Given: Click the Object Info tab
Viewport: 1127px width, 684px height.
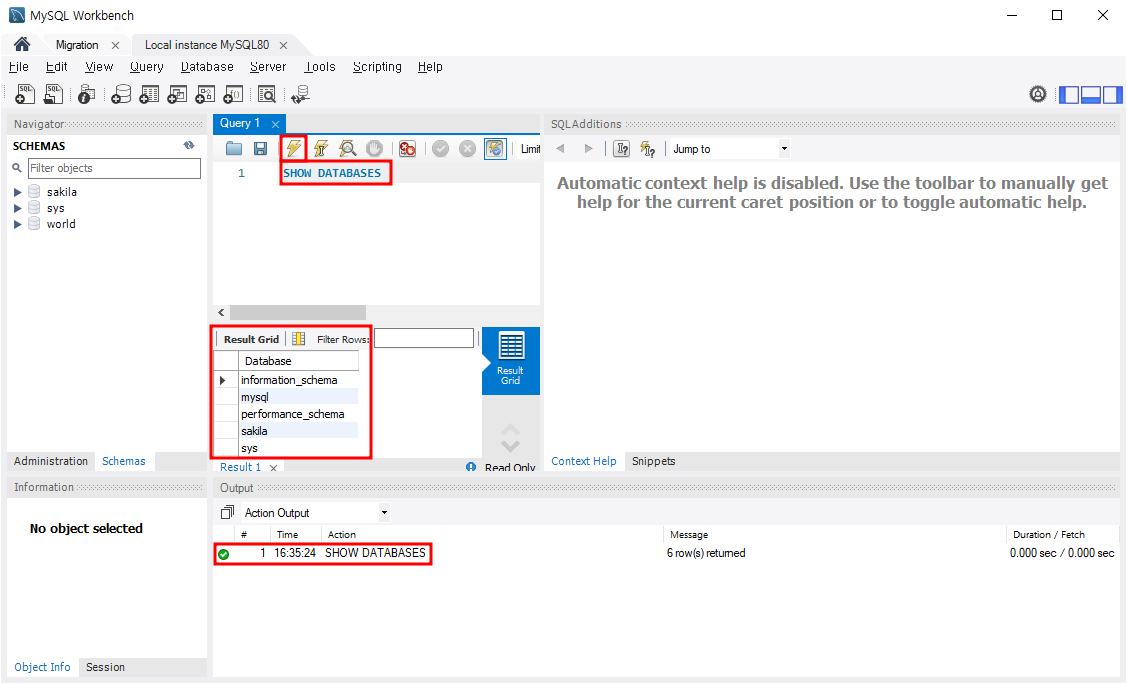Looking at the screenshot, I should tap(42, 667).
